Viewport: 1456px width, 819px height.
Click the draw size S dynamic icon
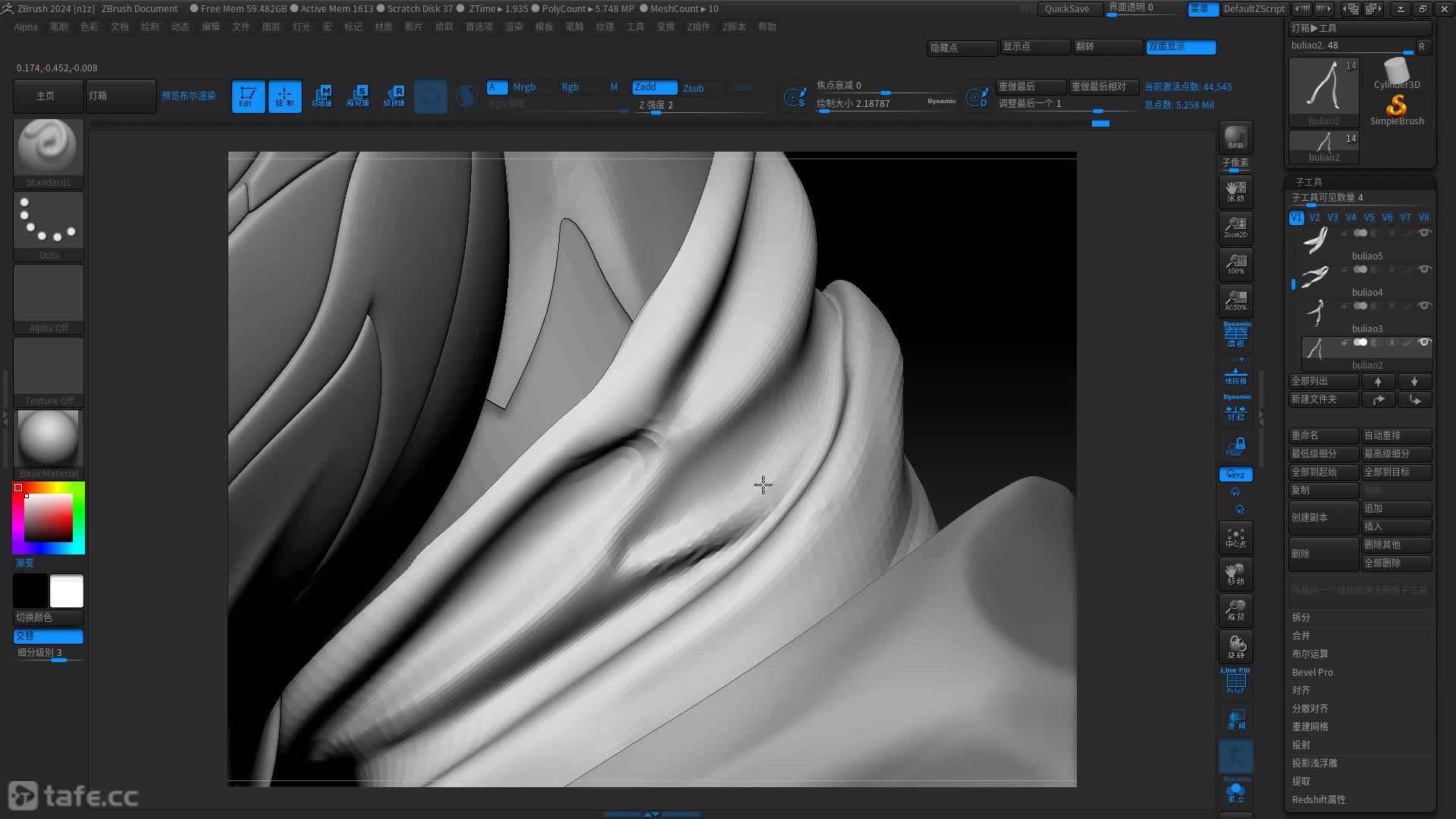click(794, 97)
